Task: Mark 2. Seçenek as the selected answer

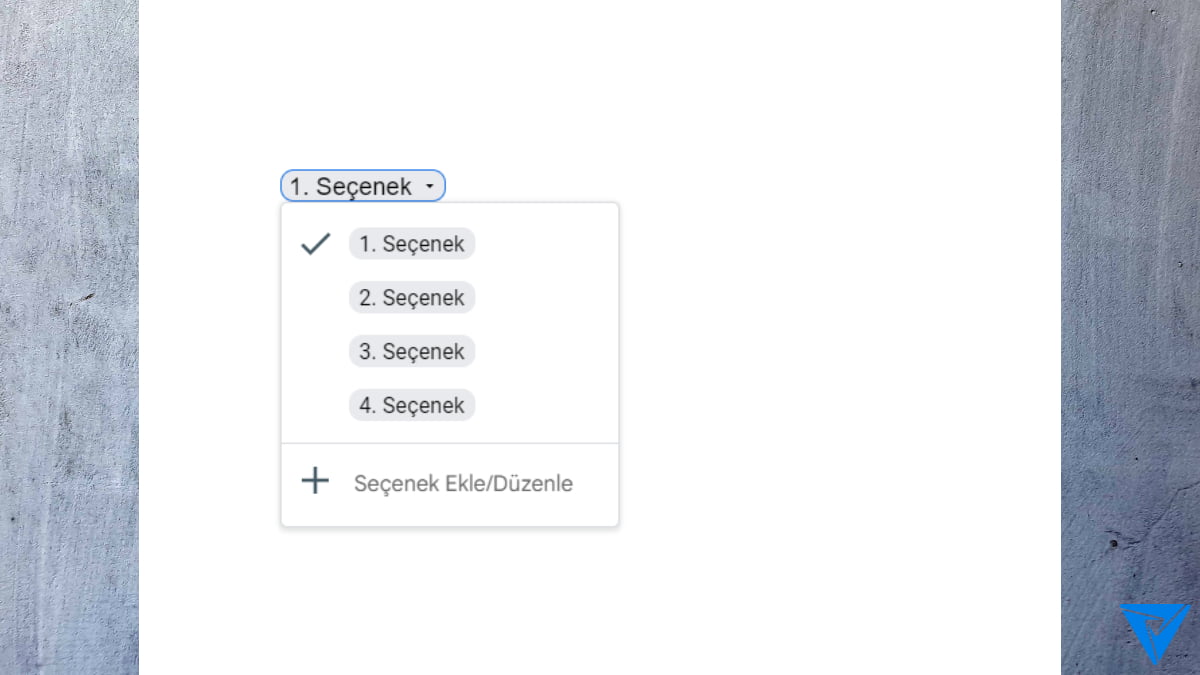Action: 411,297
